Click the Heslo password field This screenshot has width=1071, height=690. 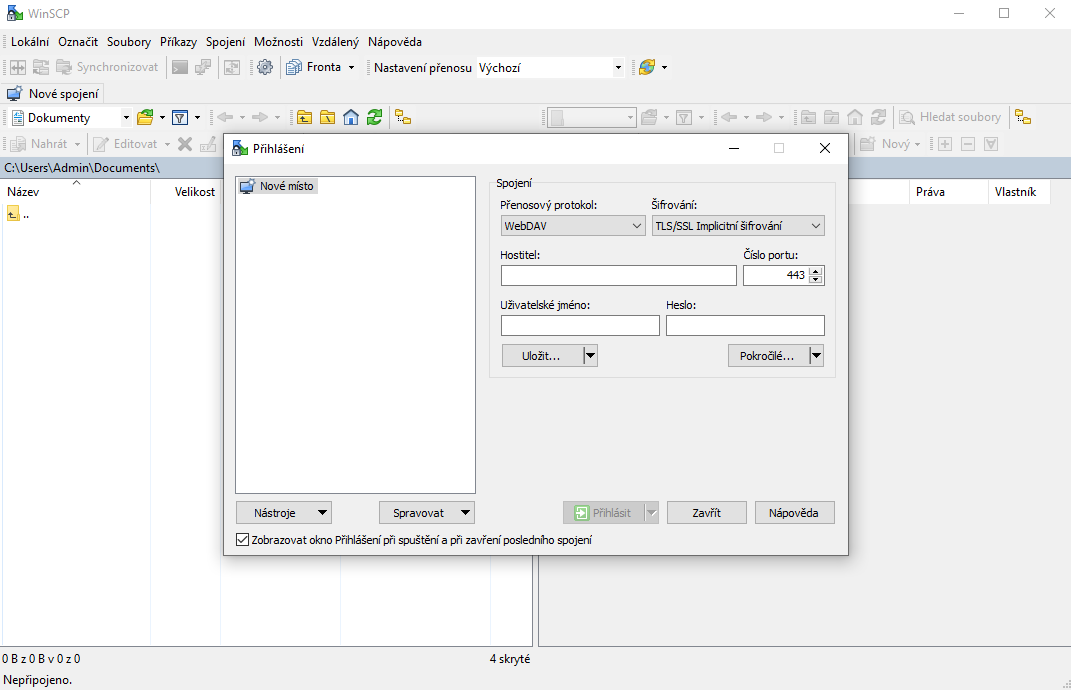[745, 325]
